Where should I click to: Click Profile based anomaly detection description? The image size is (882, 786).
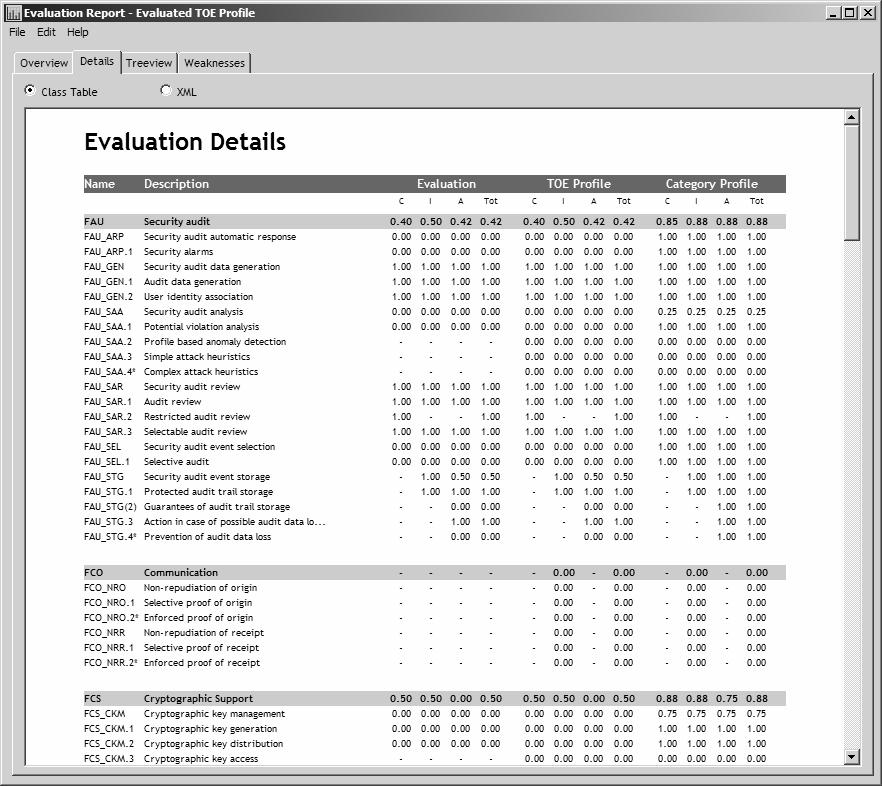[x=215, y=342]
